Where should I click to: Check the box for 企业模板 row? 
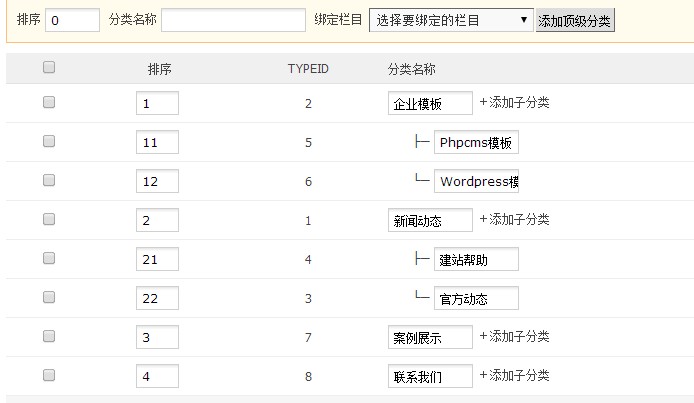click(x=49, y=102)
